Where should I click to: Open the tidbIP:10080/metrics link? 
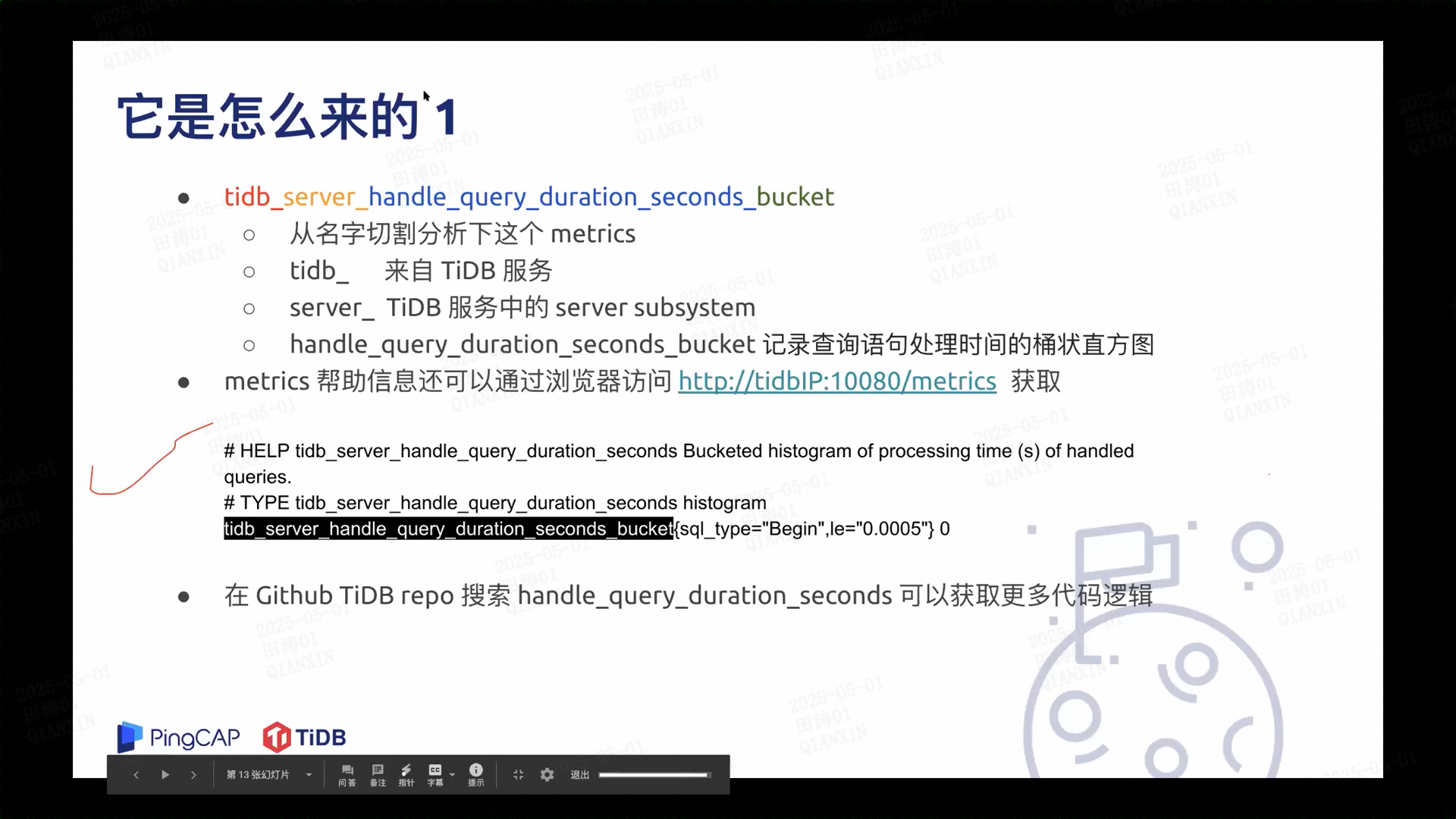click(837, 381)
